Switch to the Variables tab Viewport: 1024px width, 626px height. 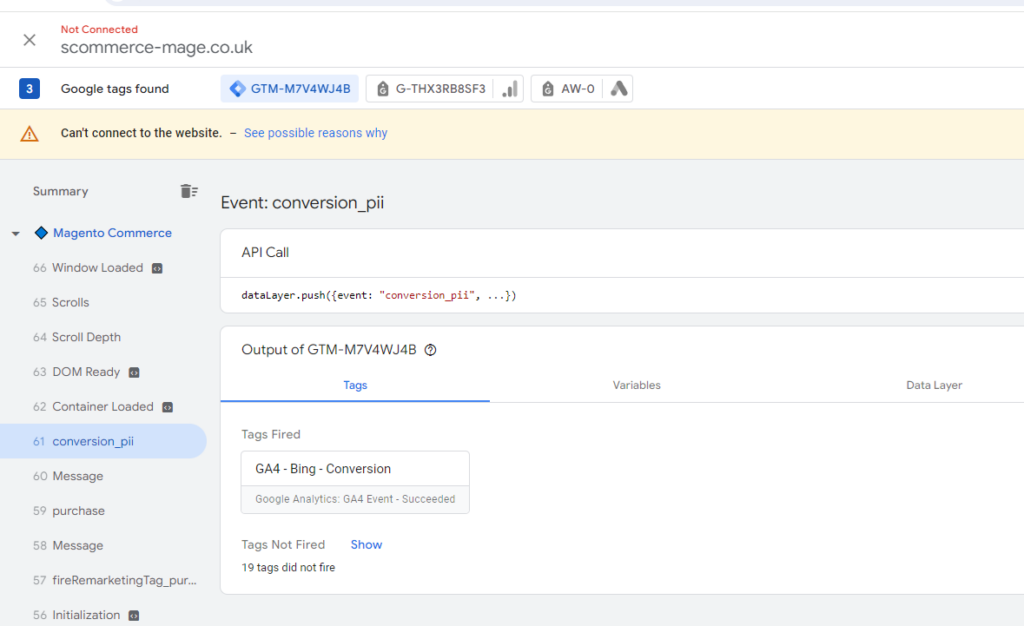[636, 385]
